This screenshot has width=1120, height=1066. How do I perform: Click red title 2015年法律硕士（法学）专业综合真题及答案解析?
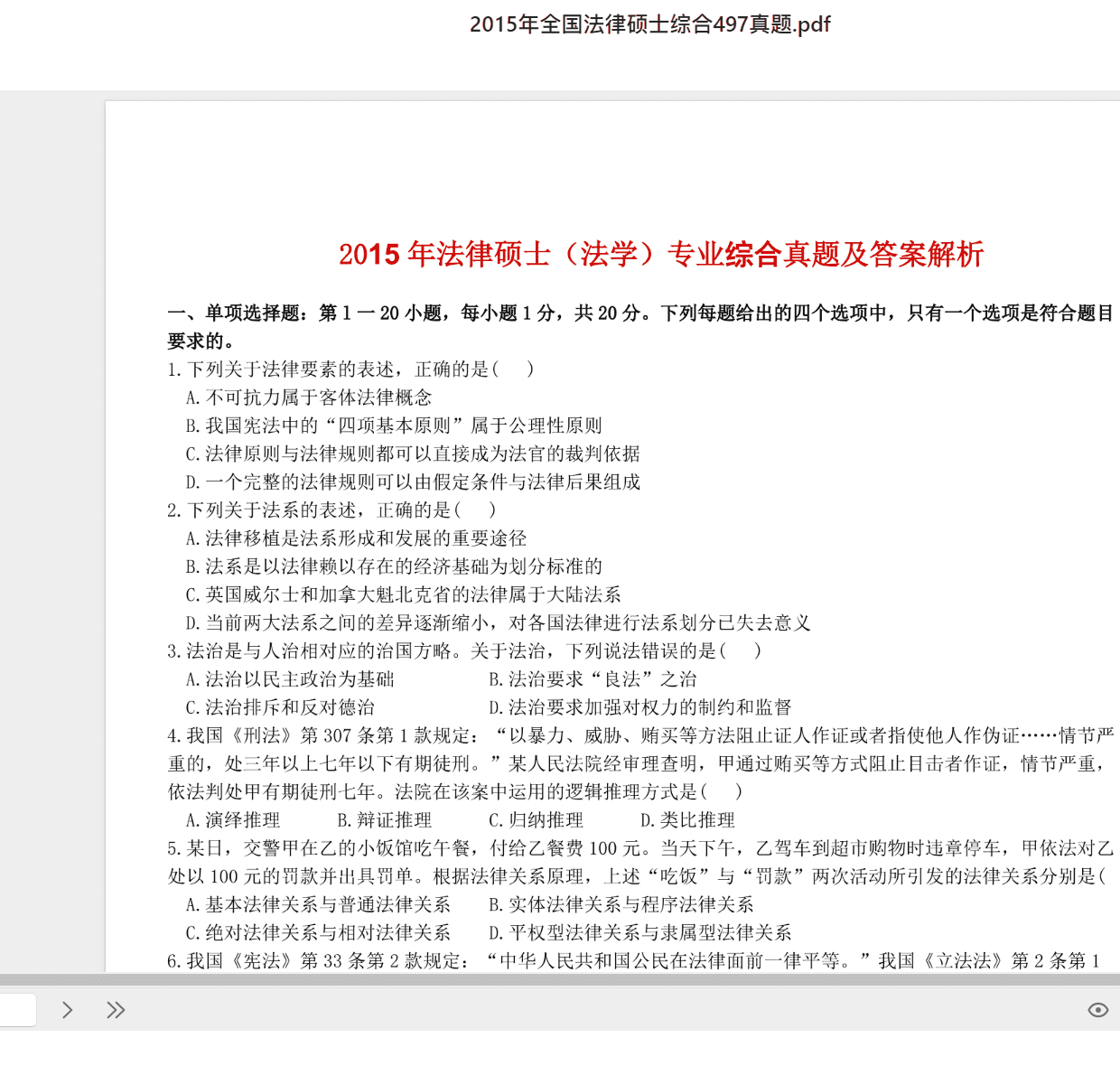(661, 254)
